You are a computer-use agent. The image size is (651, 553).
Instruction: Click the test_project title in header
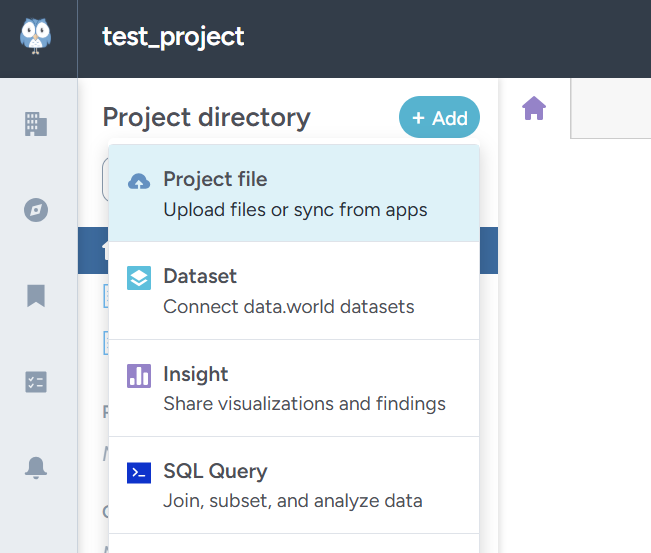coord(173,37)
